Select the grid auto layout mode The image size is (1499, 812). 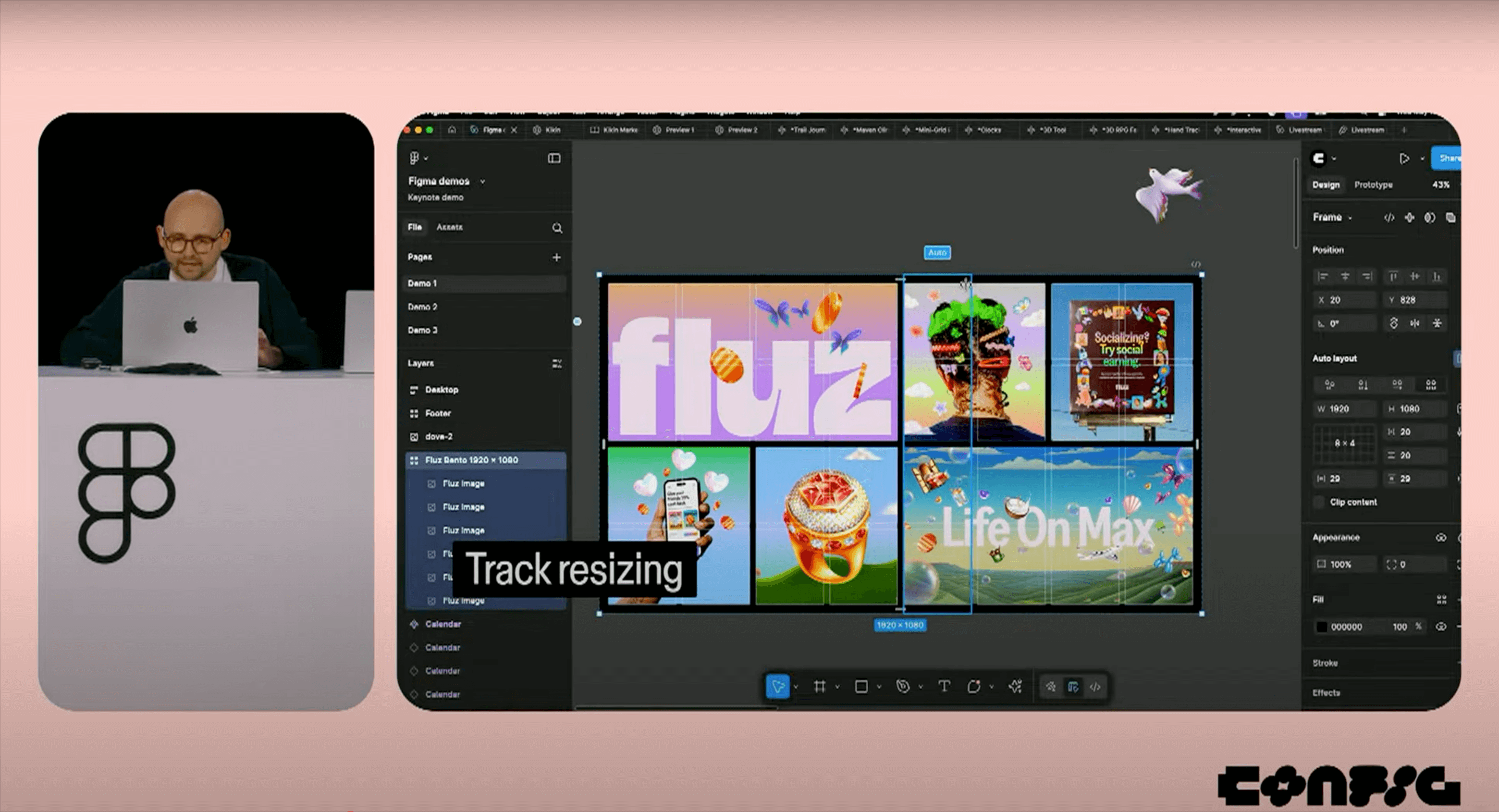1431,385
